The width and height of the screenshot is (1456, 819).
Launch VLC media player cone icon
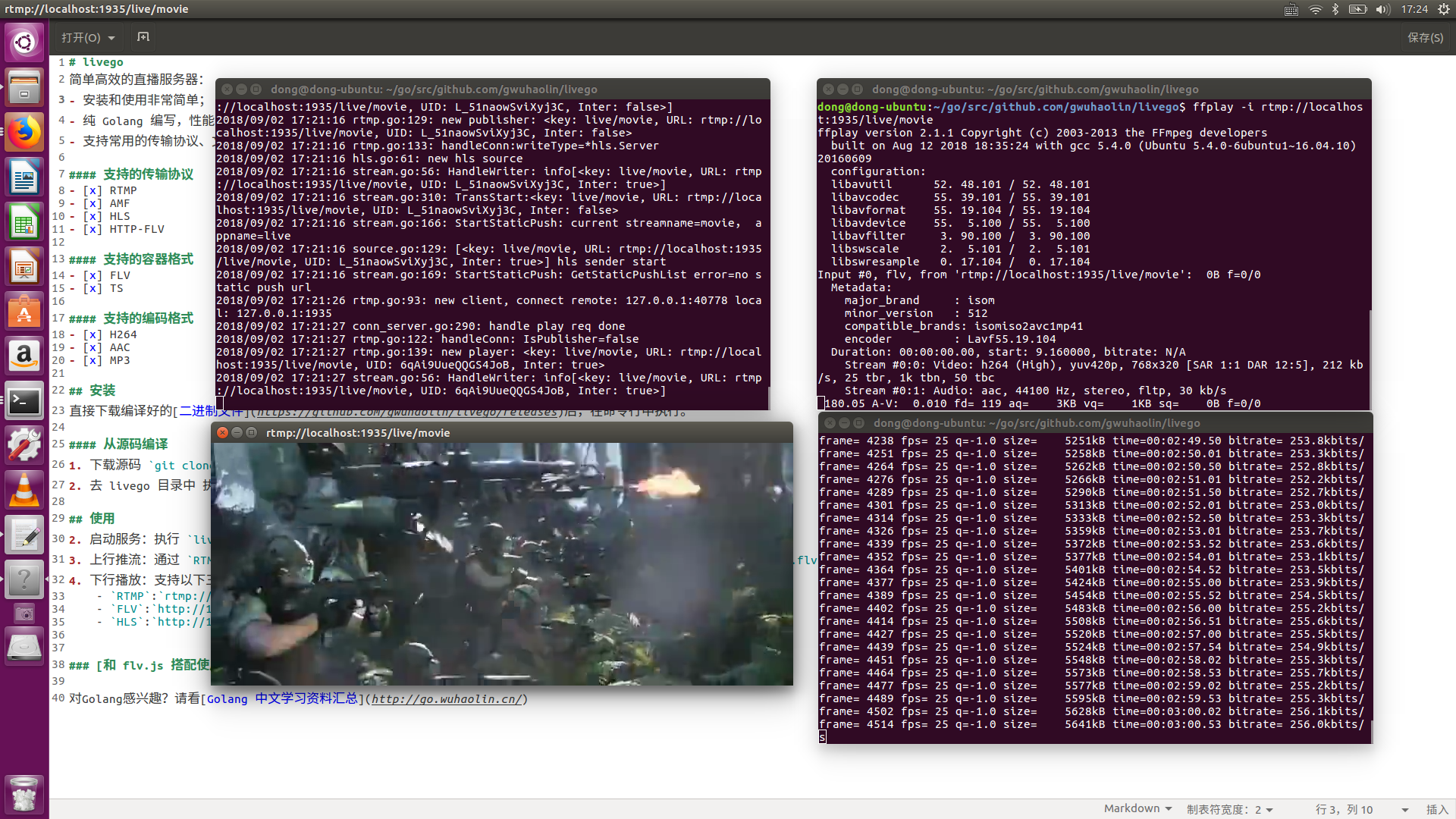coord(24,491)
